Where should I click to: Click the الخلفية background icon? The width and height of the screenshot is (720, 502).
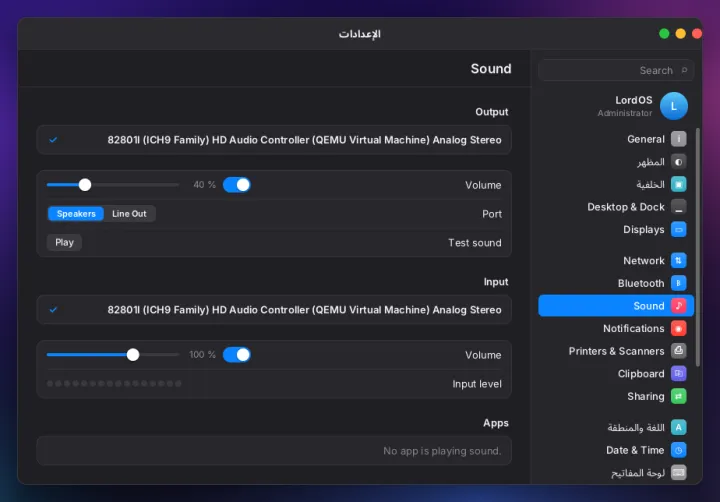[678, 184]
